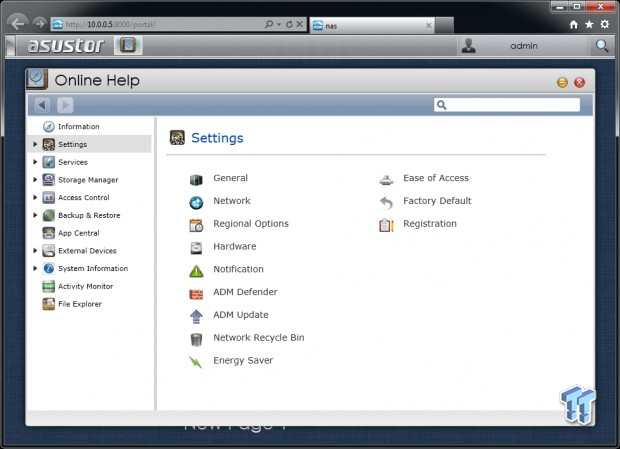The height and width of the screenshot is (449, 620).
Task: Click the Network Recycle Bin trash icon
Action: click(x=196, y=340)
